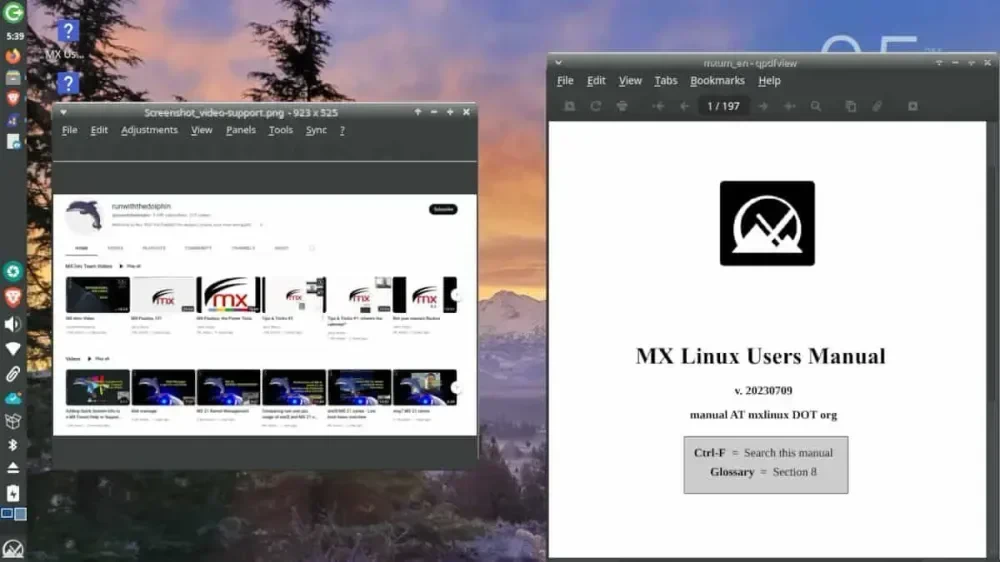
Task: Open the Sync menu in image viewer
Action: coord(316,130)
